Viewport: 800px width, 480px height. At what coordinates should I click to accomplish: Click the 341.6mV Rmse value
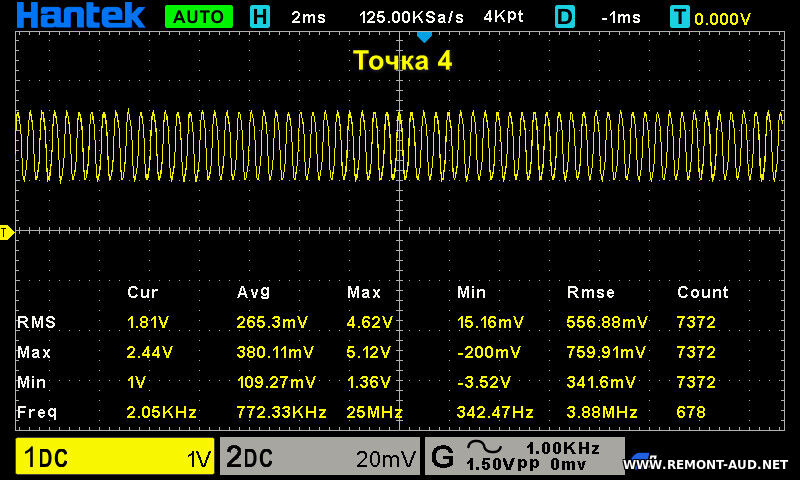[x=601, y=383]
